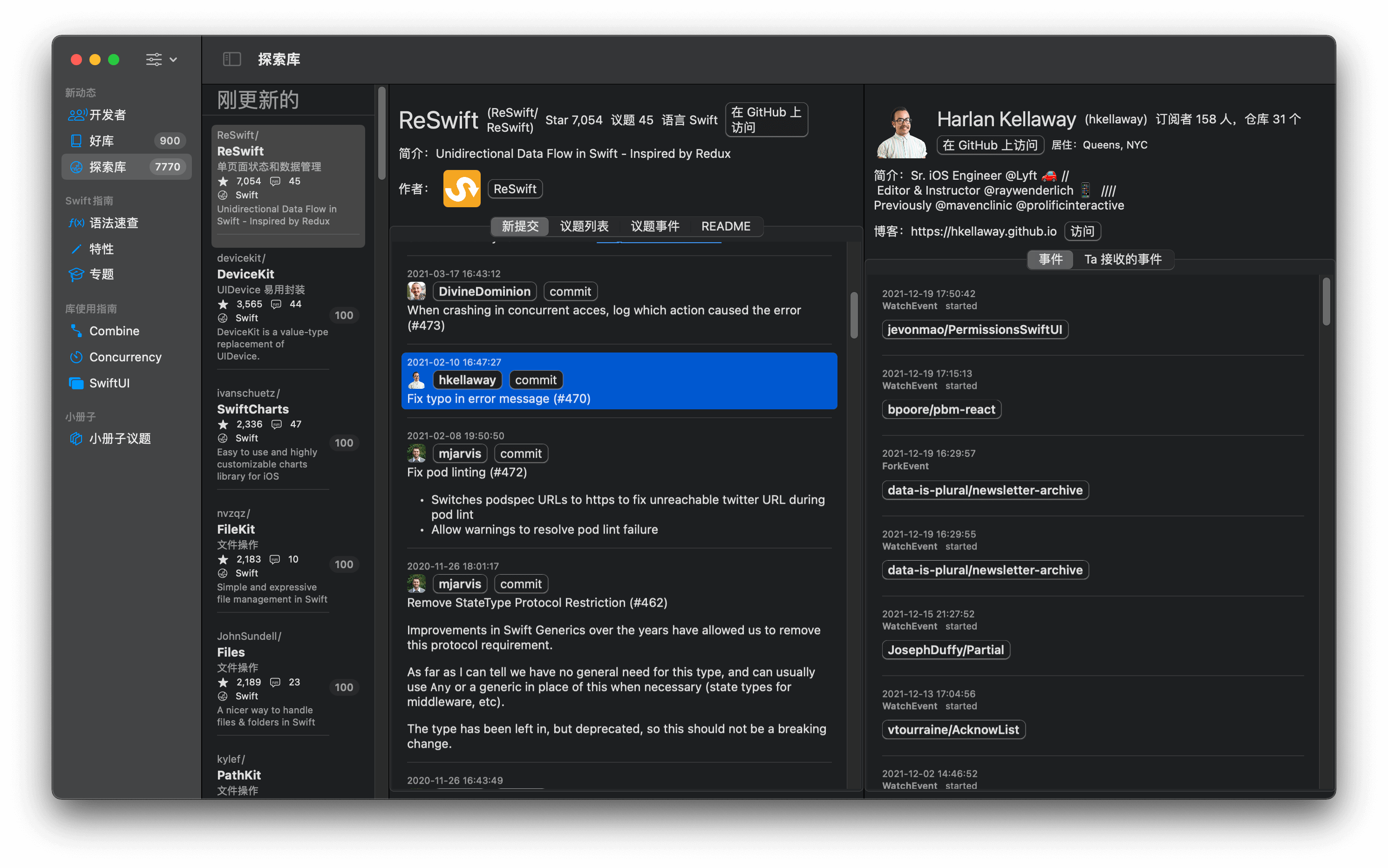Click the star icon in FileKit row
The image size is (1388, 868).
pyautogui.click(x=223, y=559)
